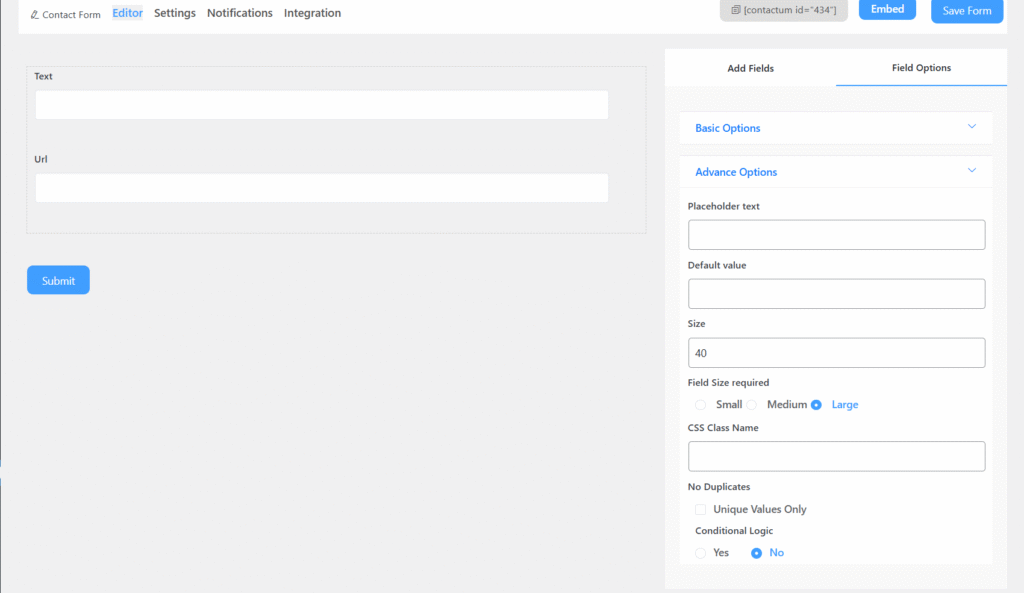The width and height of the screenshot is (1024, 593).
Task: Open the Settings tab
Action: tap(175, 13)
